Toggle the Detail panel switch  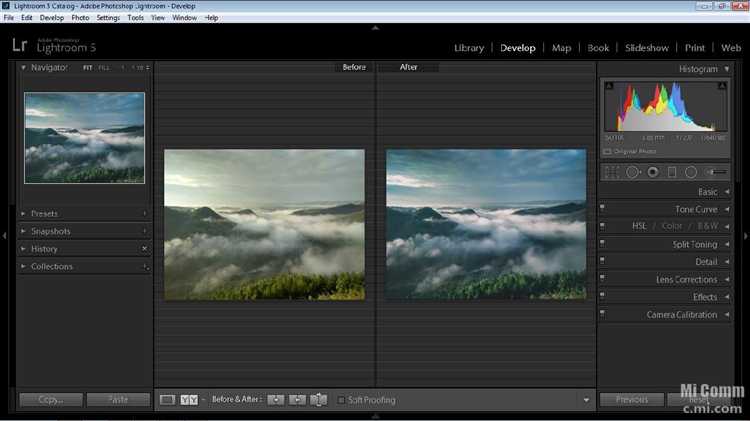602,260
